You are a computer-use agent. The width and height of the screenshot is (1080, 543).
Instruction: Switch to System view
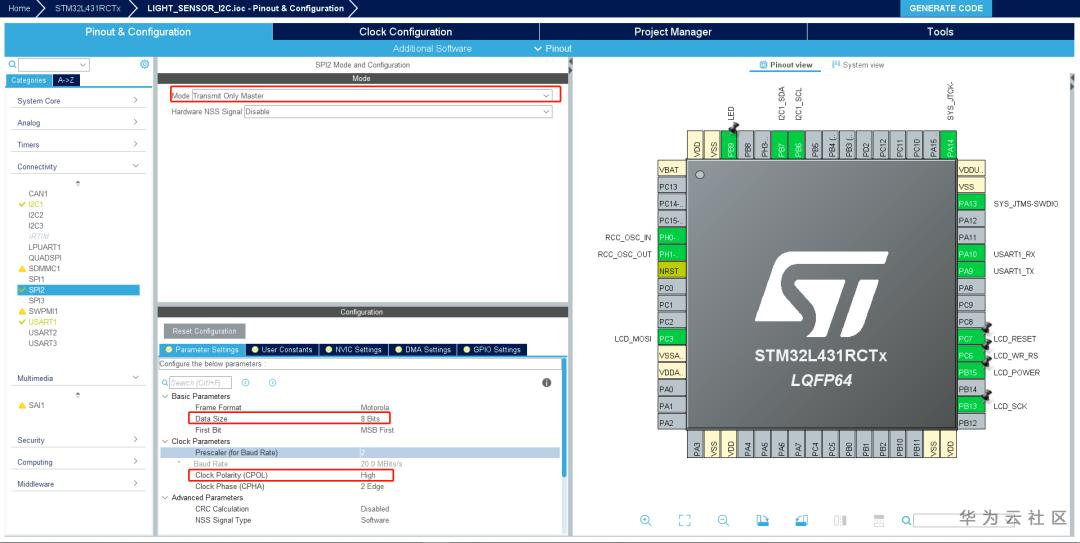[858, 65]
